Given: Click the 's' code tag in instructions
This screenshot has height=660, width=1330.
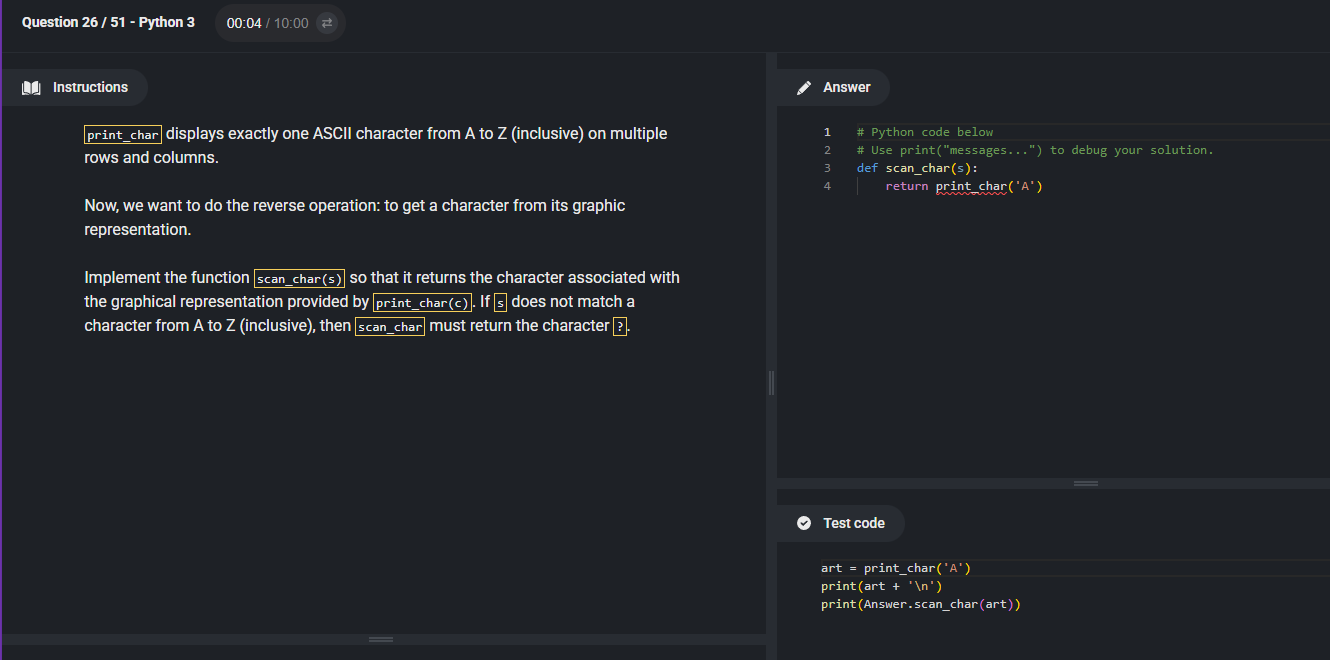Looking at the screenshot, I should (501, 303).
